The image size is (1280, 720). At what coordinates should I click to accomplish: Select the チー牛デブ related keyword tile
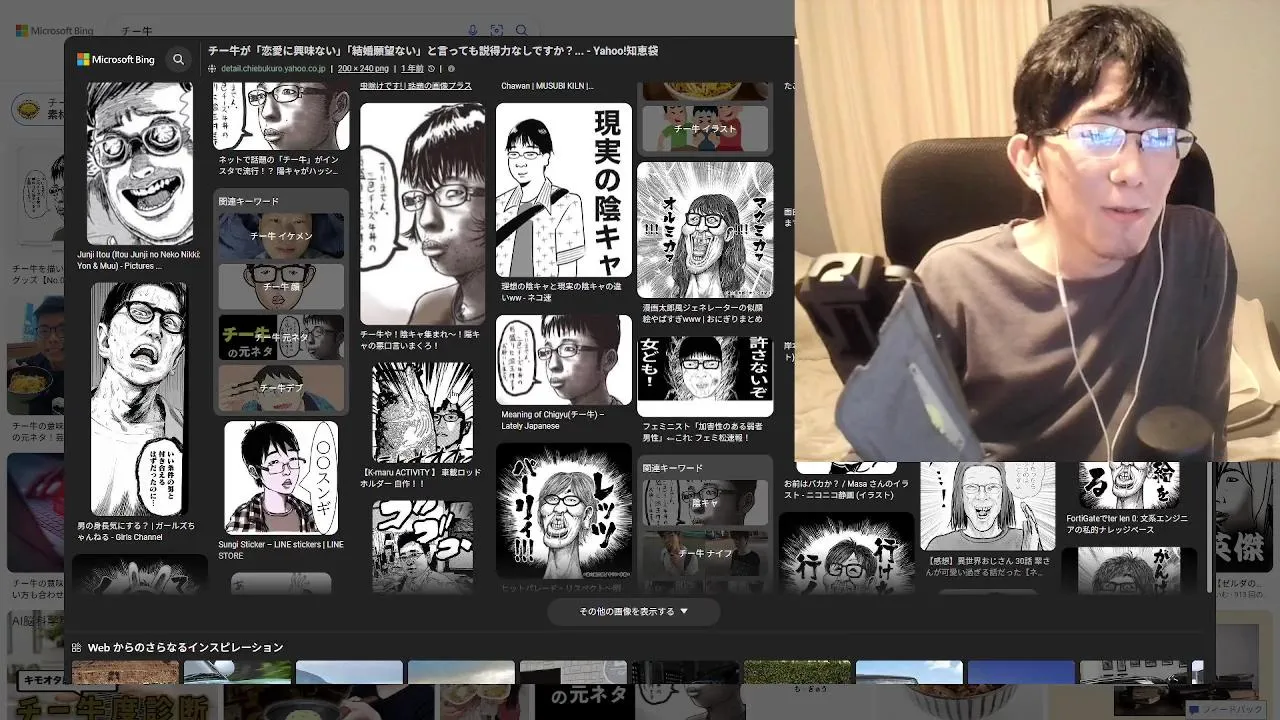(x=281, y=388)
